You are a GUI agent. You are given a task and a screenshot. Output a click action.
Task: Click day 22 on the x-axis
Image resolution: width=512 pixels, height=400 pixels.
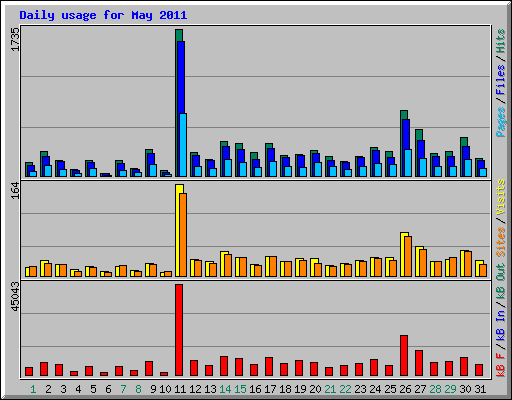[345, 389]
